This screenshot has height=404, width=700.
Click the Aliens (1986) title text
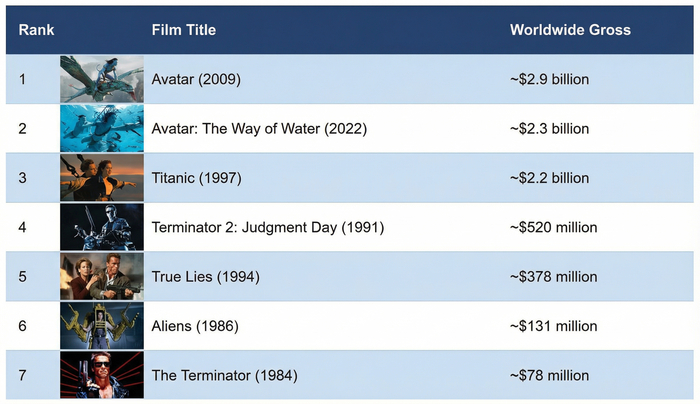pyautogui.click(x=195, y=326)
